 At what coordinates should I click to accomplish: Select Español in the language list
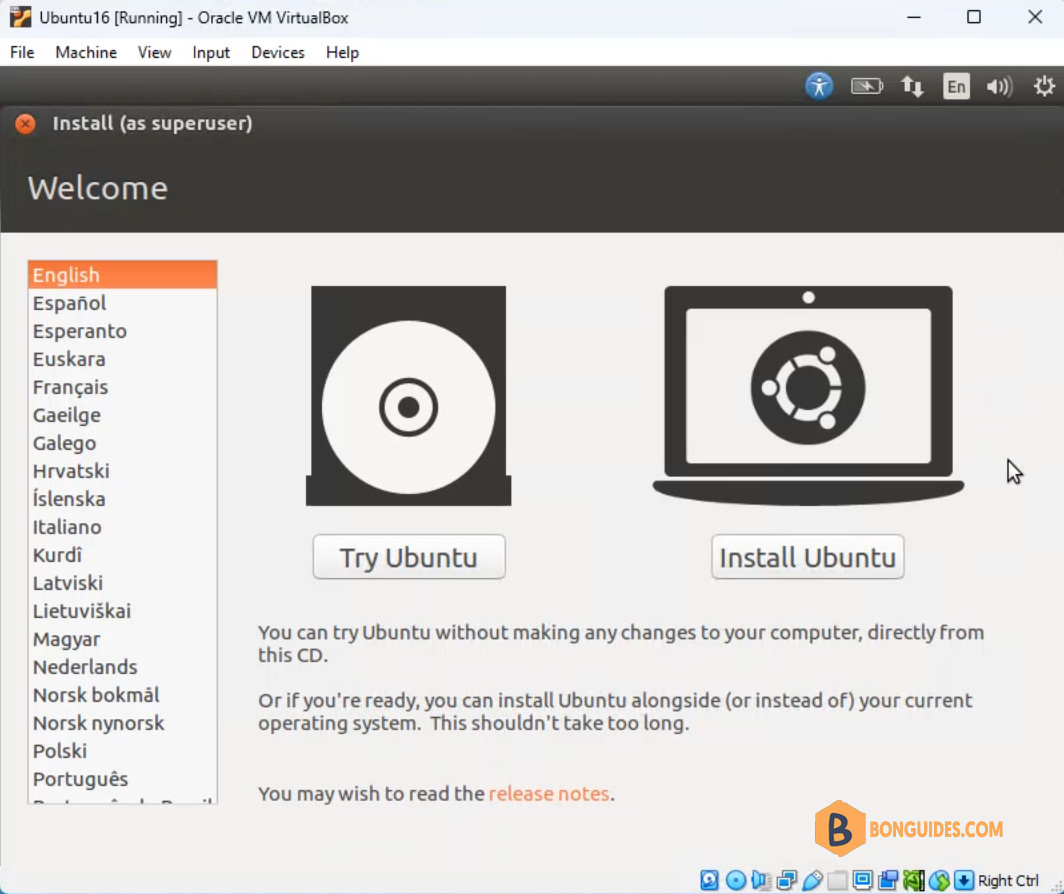(123, 303)
